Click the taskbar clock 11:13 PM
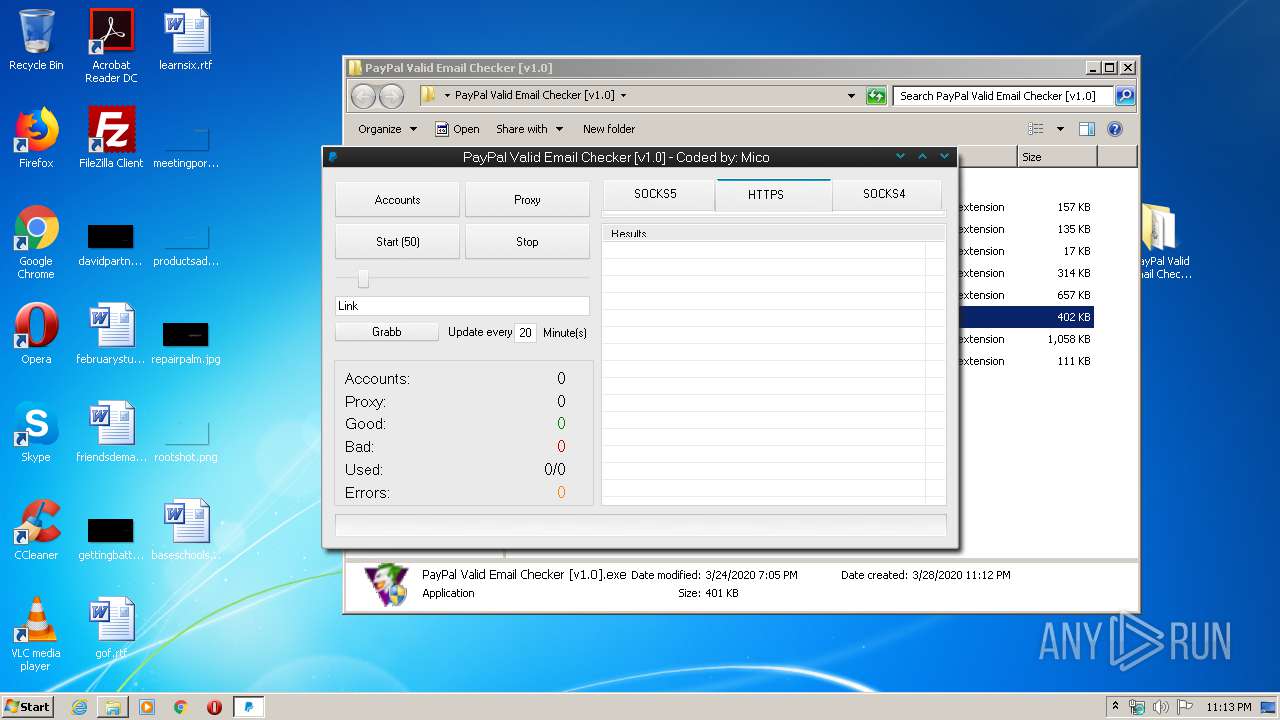This screenshot has width=1280, height=720. click(x=1228, y=707)
